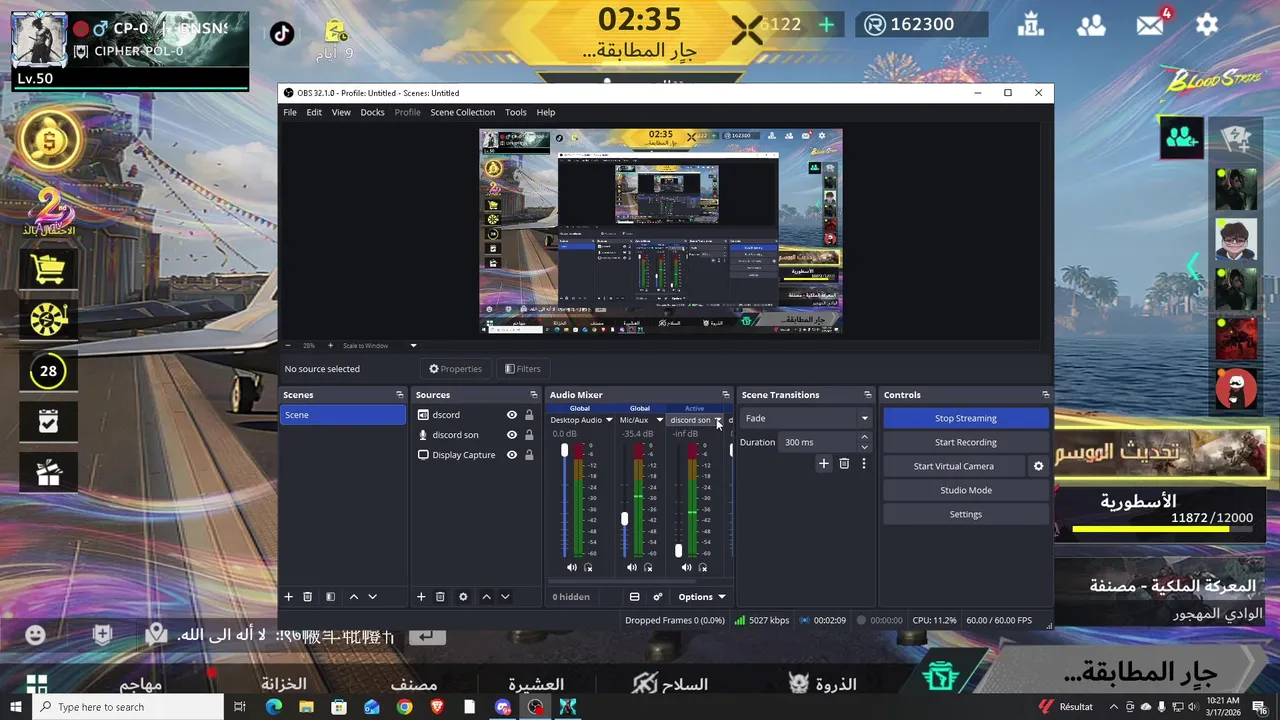Toggle monitoring headphones for Desktop Audio

pos(588,568)
